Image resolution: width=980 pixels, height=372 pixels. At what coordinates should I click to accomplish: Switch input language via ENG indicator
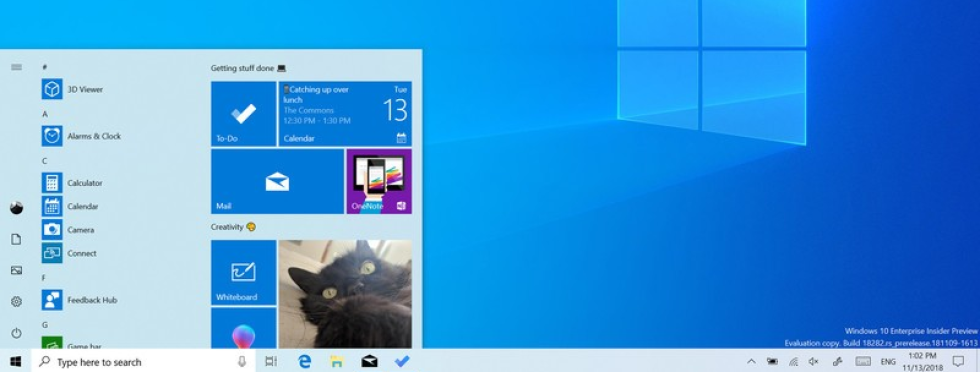tap(888, 361)
